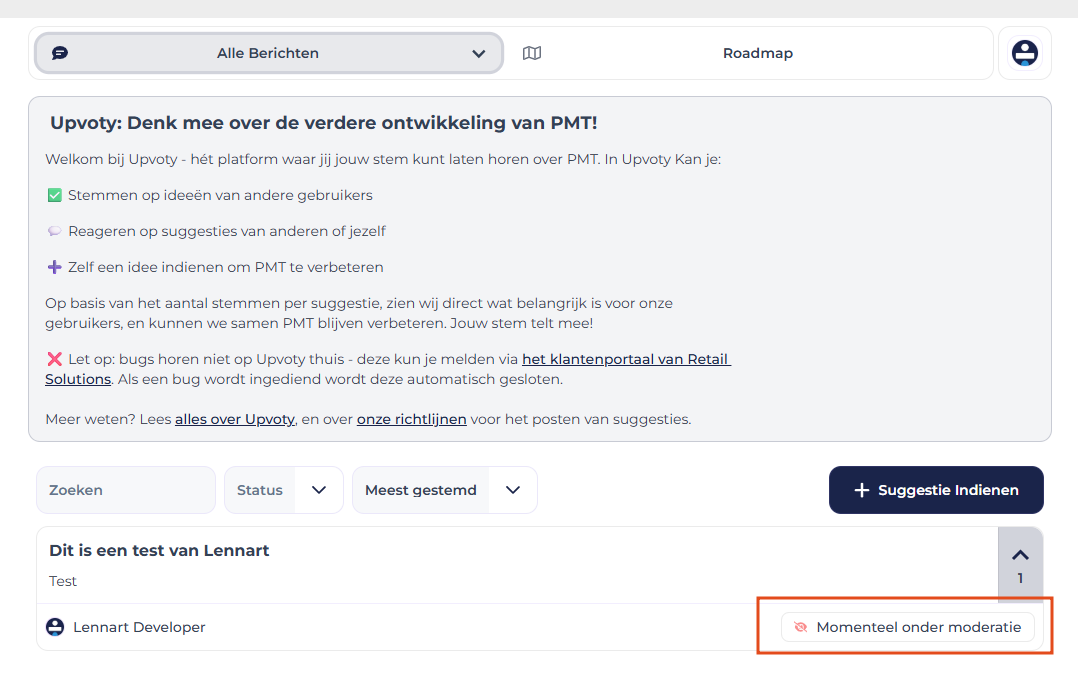This screenshot has height=680, width=1078.
Task: Open the user profile avatar icon
Action: [1024, 53]
